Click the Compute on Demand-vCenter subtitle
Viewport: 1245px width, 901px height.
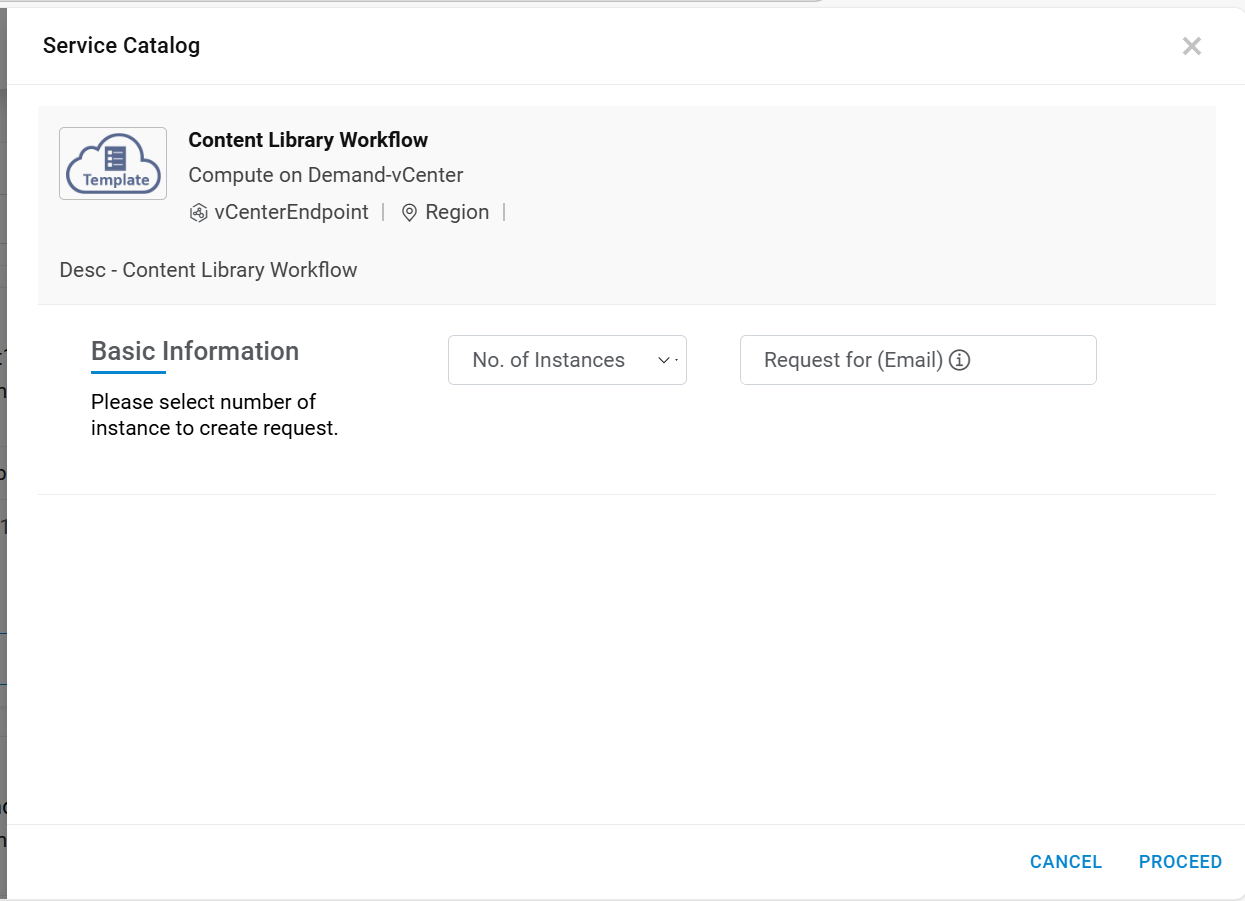click(x=326, y=175)
